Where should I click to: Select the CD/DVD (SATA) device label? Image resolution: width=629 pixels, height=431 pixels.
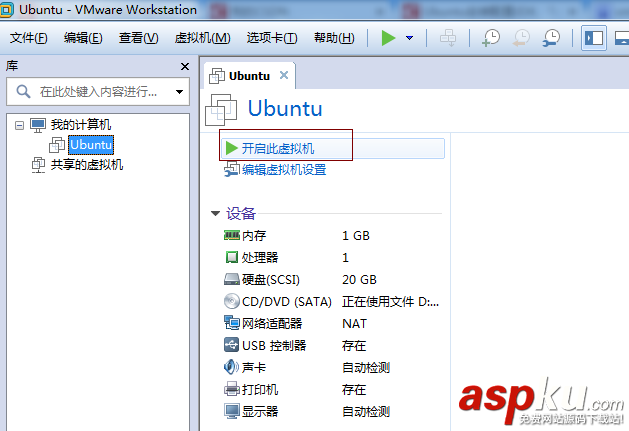click(x=287, y=302)
